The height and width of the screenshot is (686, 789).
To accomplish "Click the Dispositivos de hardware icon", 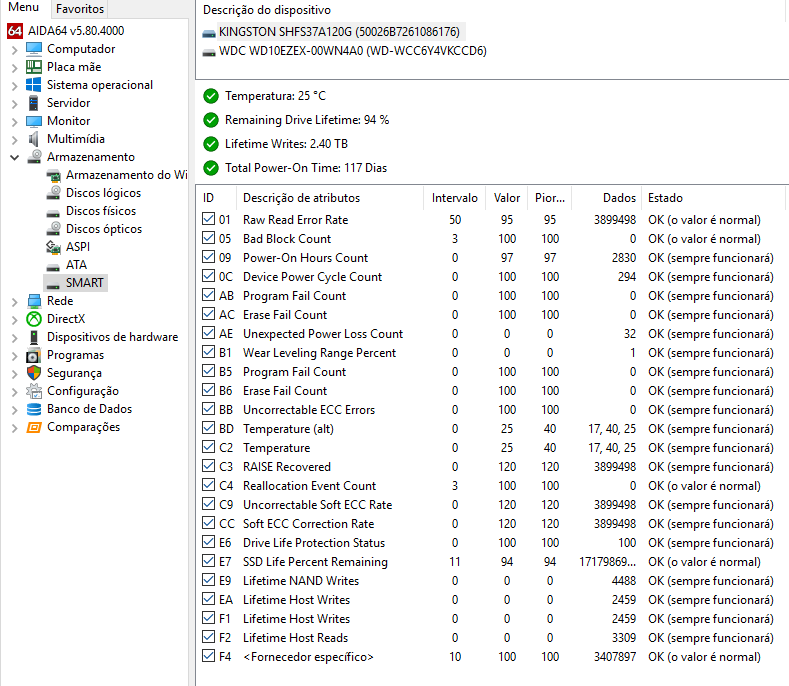I will pos(34,337).
